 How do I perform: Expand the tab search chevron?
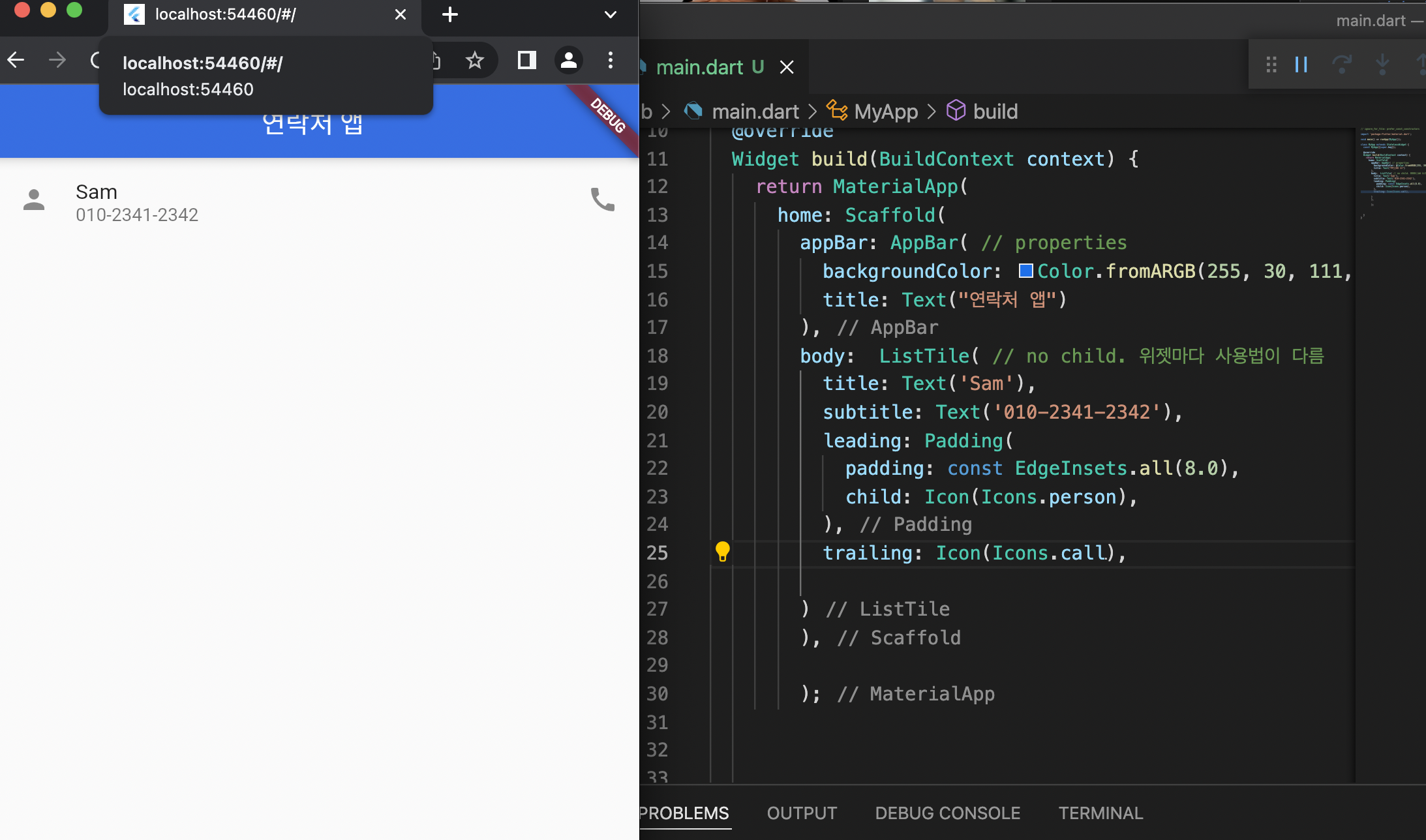610,14
